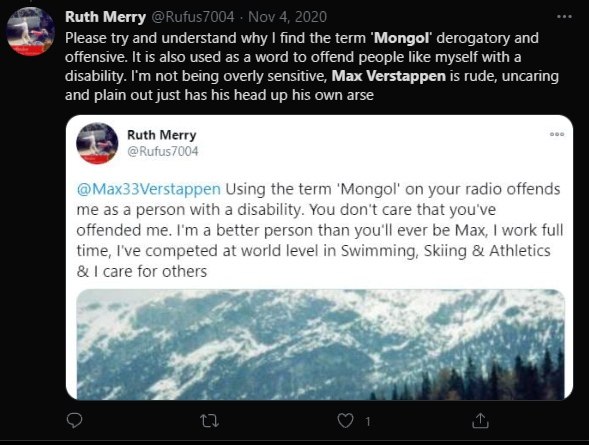Open the @Rufus7004 handle in the tweet header

coord(193,17)
